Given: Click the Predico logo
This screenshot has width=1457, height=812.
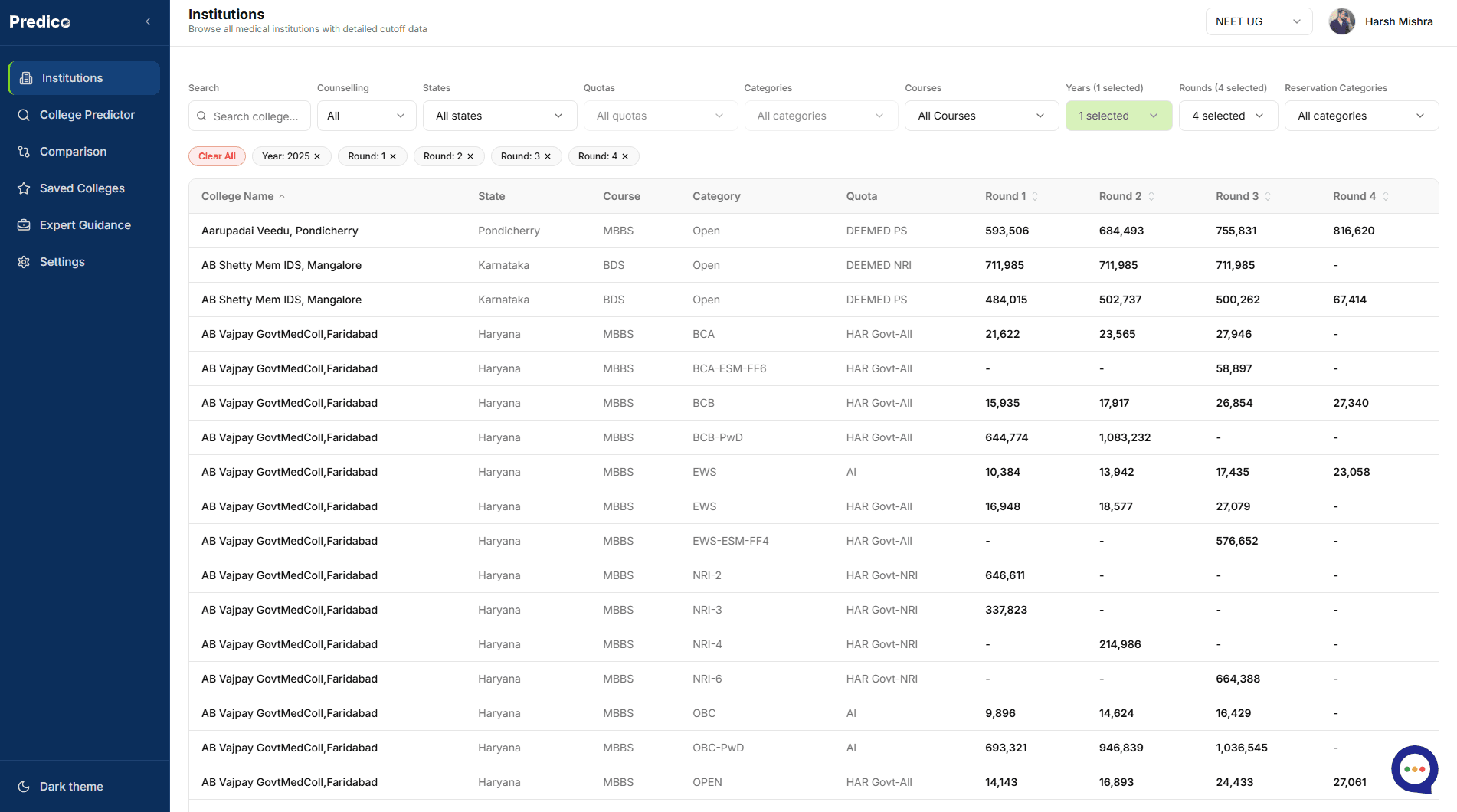Looking at the screenshot, I should pos(40,21).
